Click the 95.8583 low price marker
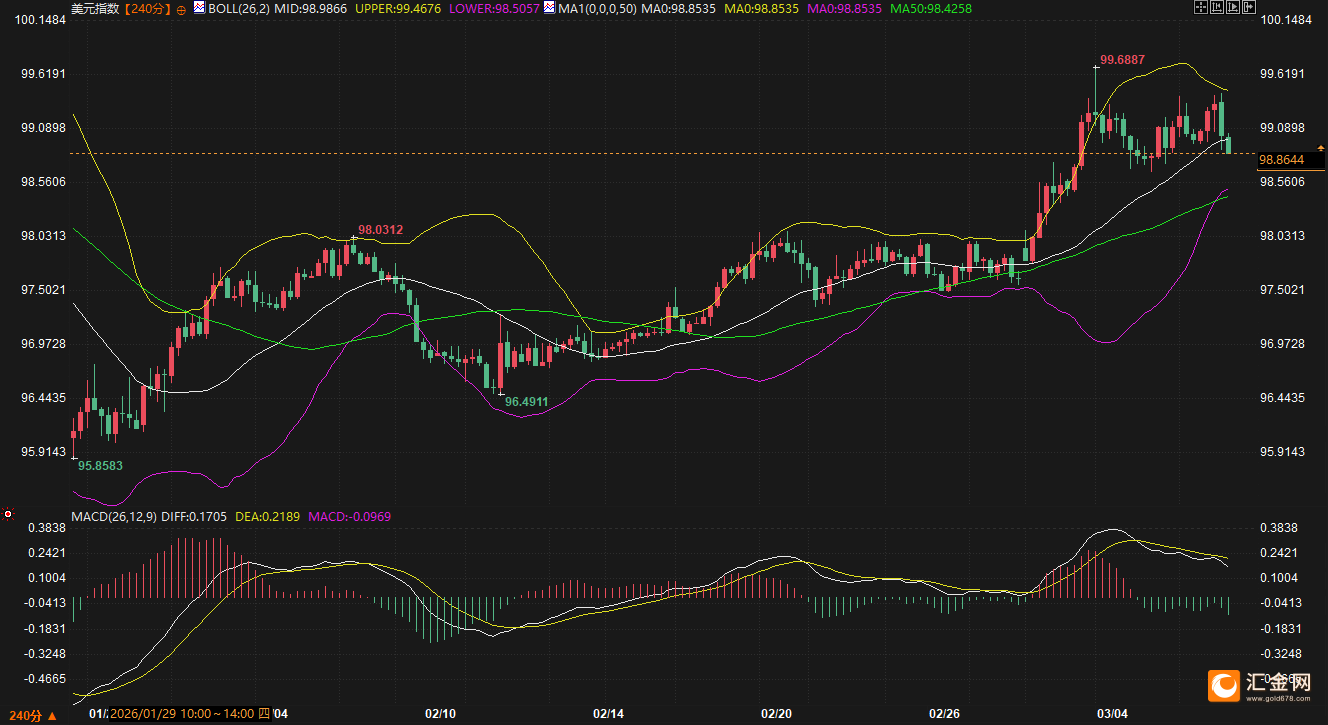1328x725 pixels. pyautogui.click(x=100, y=465)
